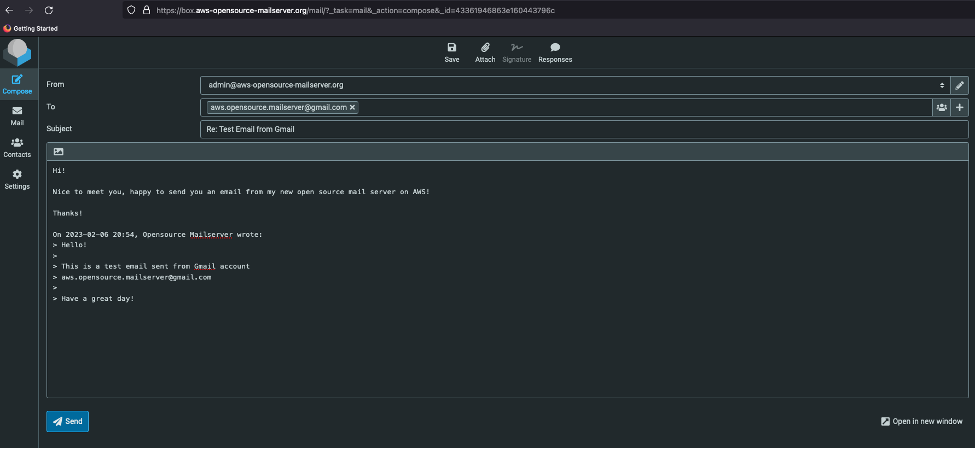Expand the From address dropdown
Screen dimensions: 977x449
pos(575,85)
